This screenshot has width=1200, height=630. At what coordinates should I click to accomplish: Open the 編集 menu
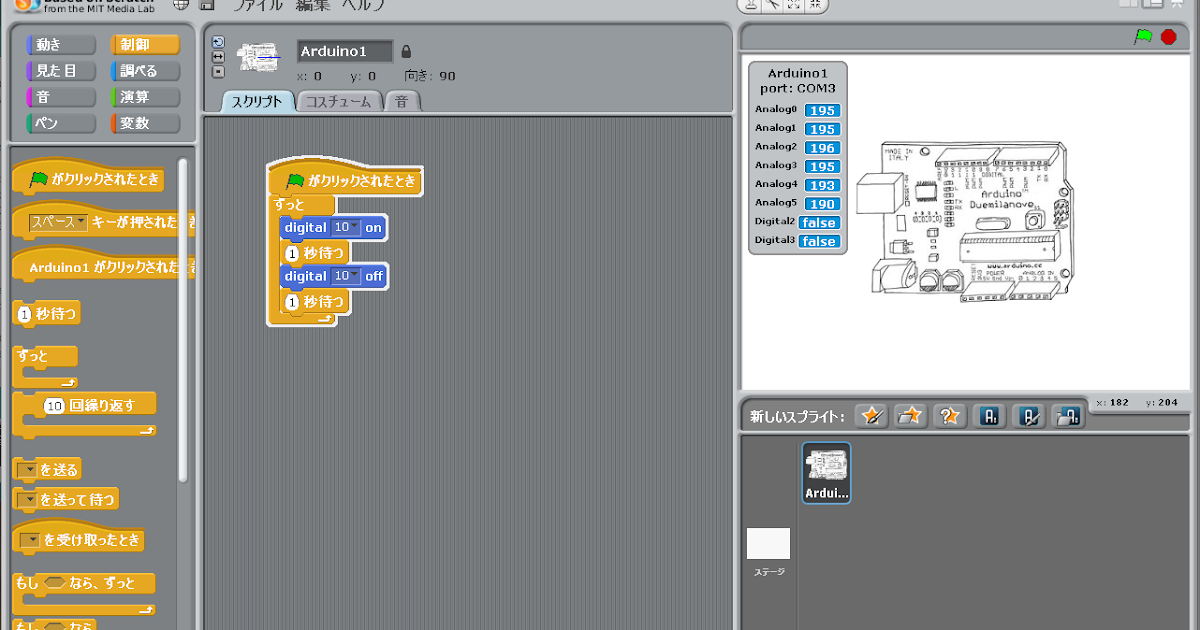314,4
